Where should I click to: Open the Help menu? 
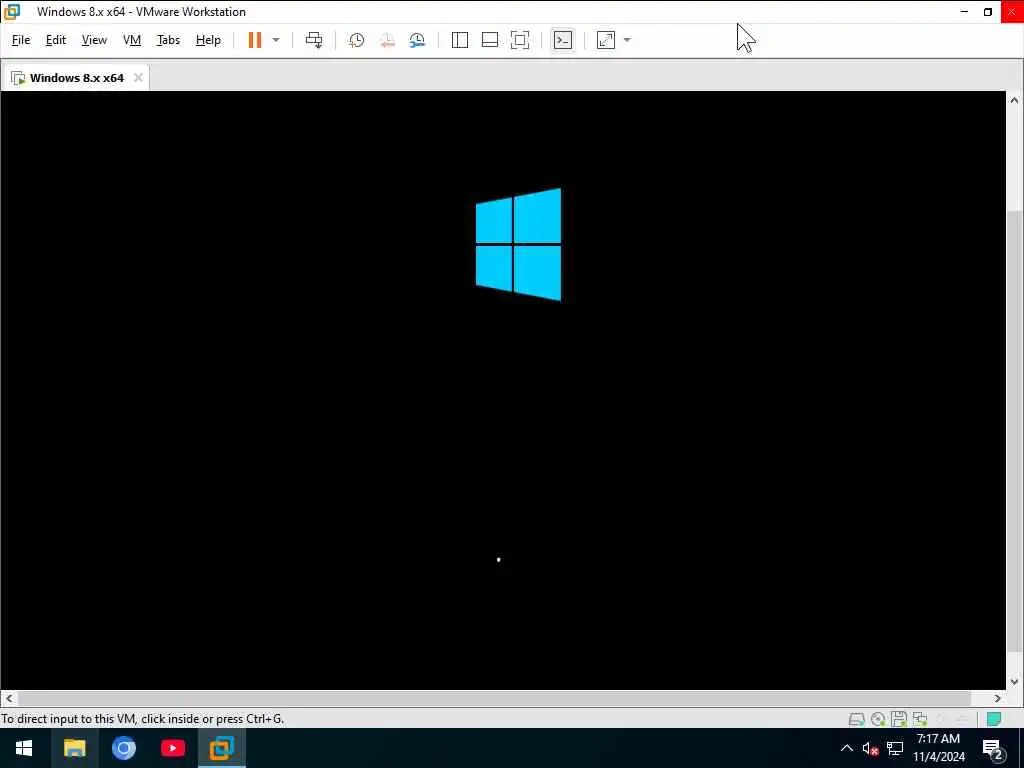208,40
